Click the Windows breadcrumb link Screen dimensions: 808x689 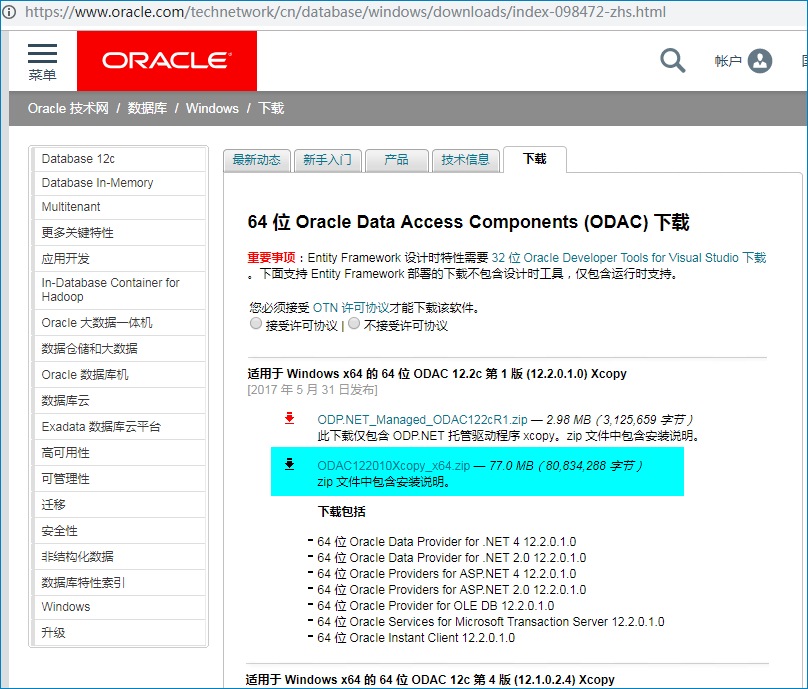coord(212,108)
